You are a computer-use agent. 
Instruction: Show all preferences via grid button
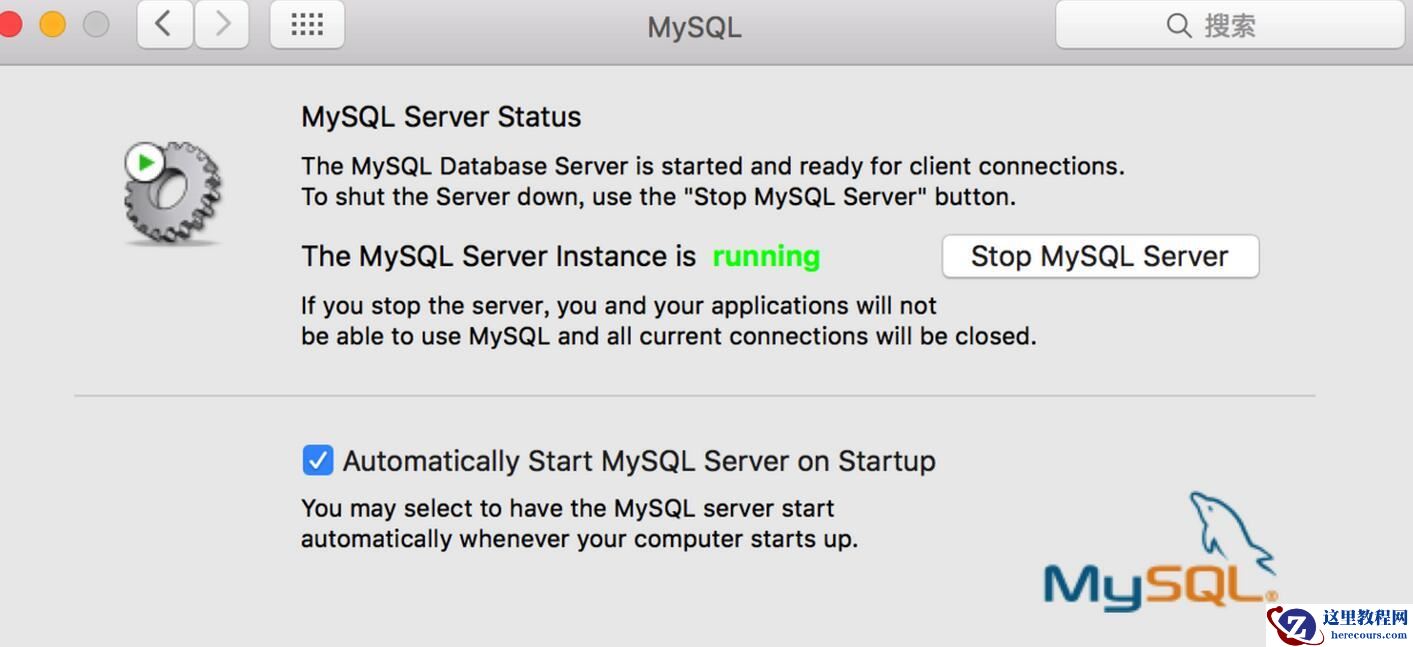(307, 25)
